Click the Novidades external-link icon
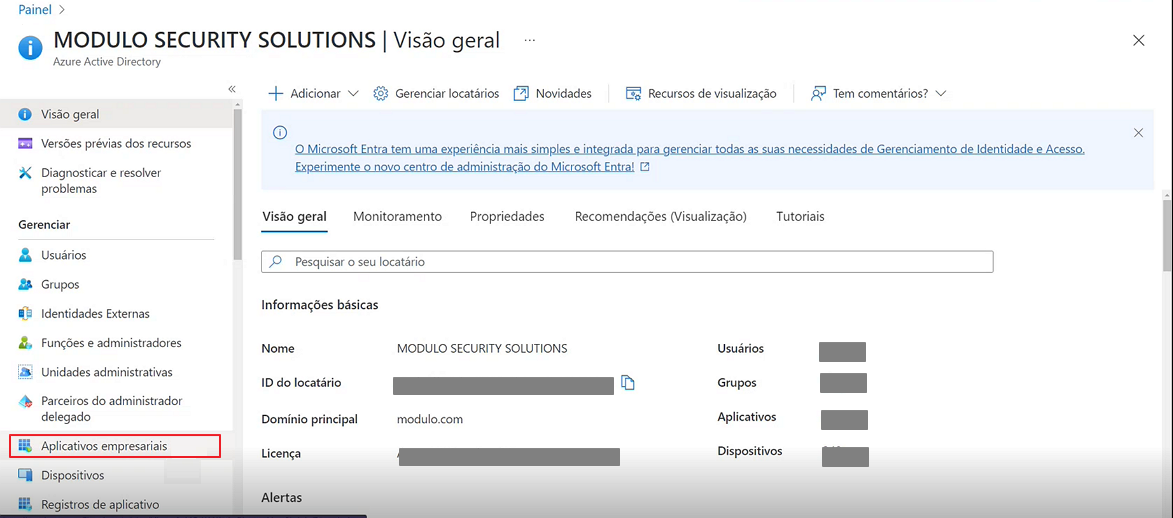 click(521, 94)
